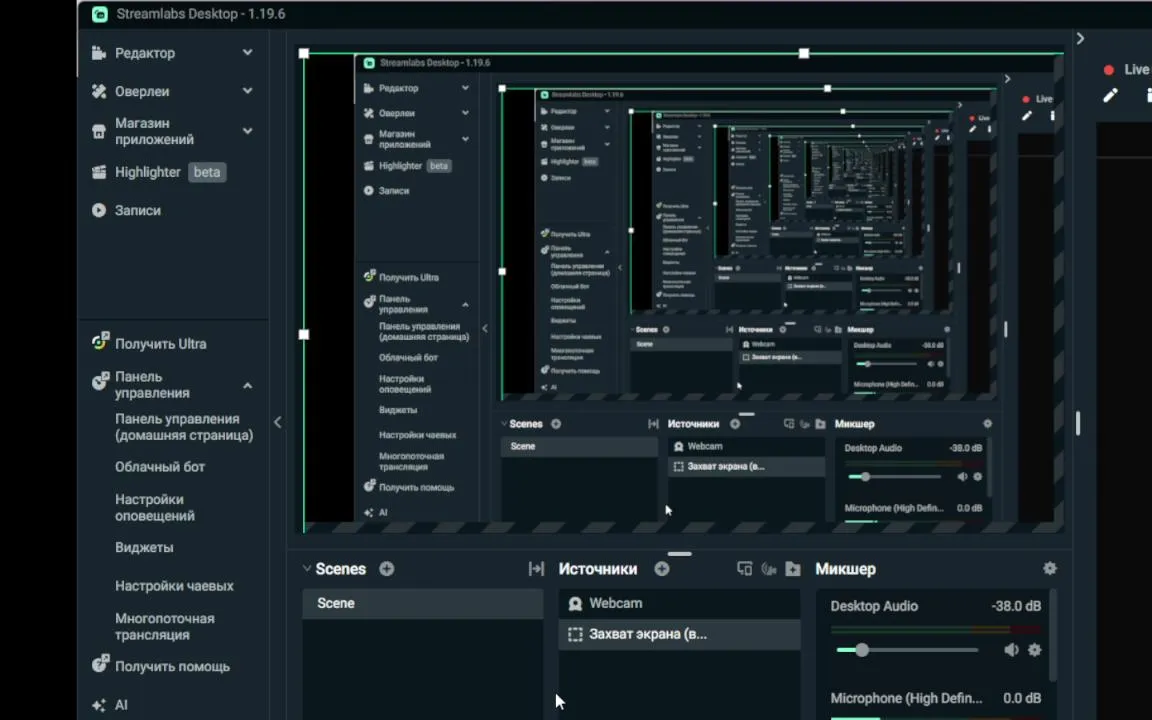The width and height of the screenshot is (1152, 720).
Task: Click the top-edge middle selection handle in preview
Action: click(804, 53)
